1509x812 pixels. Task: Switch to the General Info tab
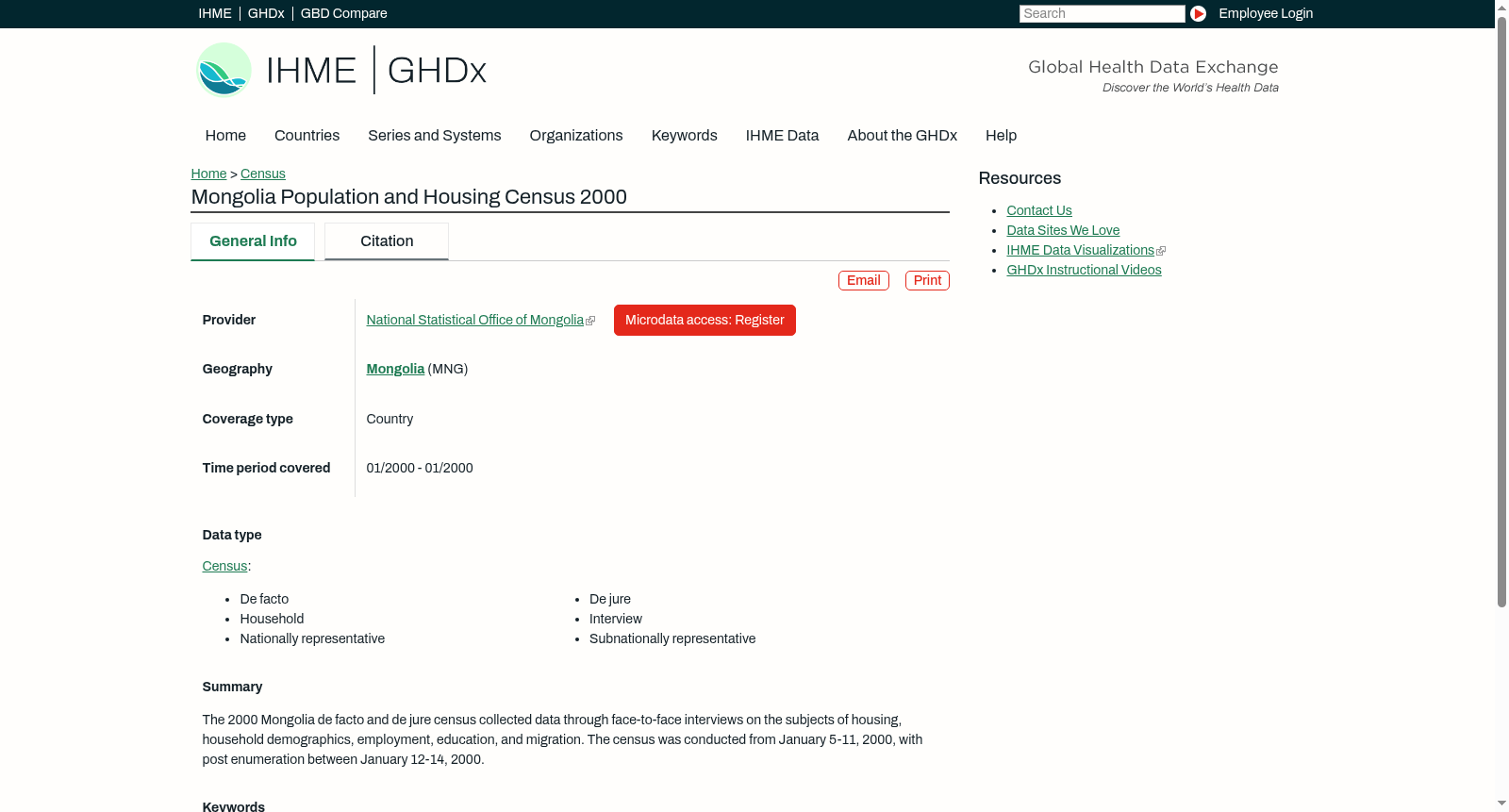(253, 241)
